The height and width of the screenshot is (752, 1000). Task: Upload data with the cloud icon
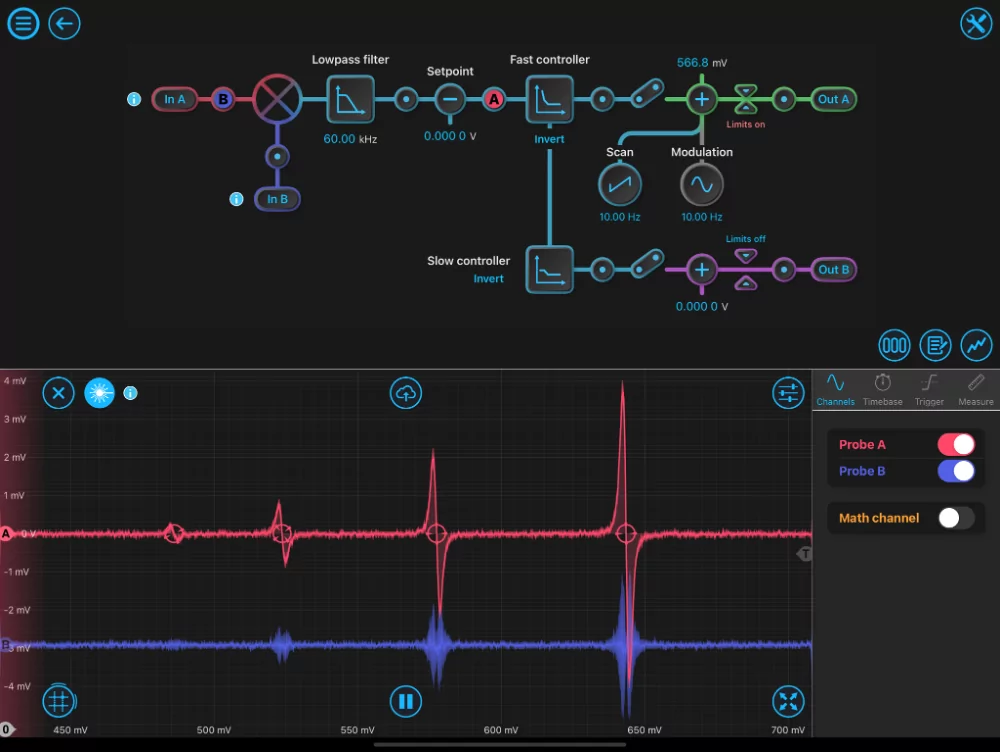coord(406,393)
